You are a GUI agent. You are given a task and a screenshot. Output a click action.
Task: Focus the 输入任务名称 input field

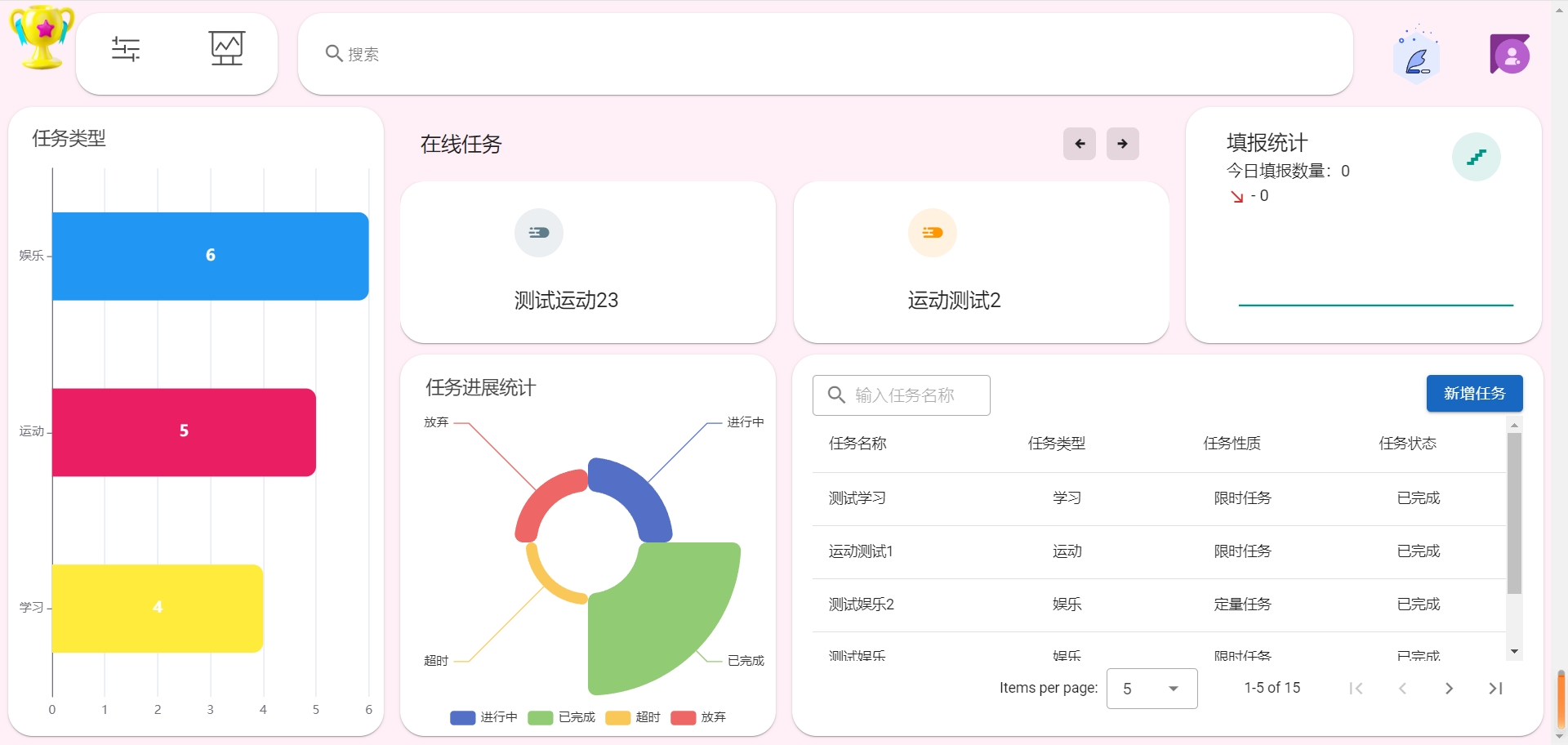902,395
